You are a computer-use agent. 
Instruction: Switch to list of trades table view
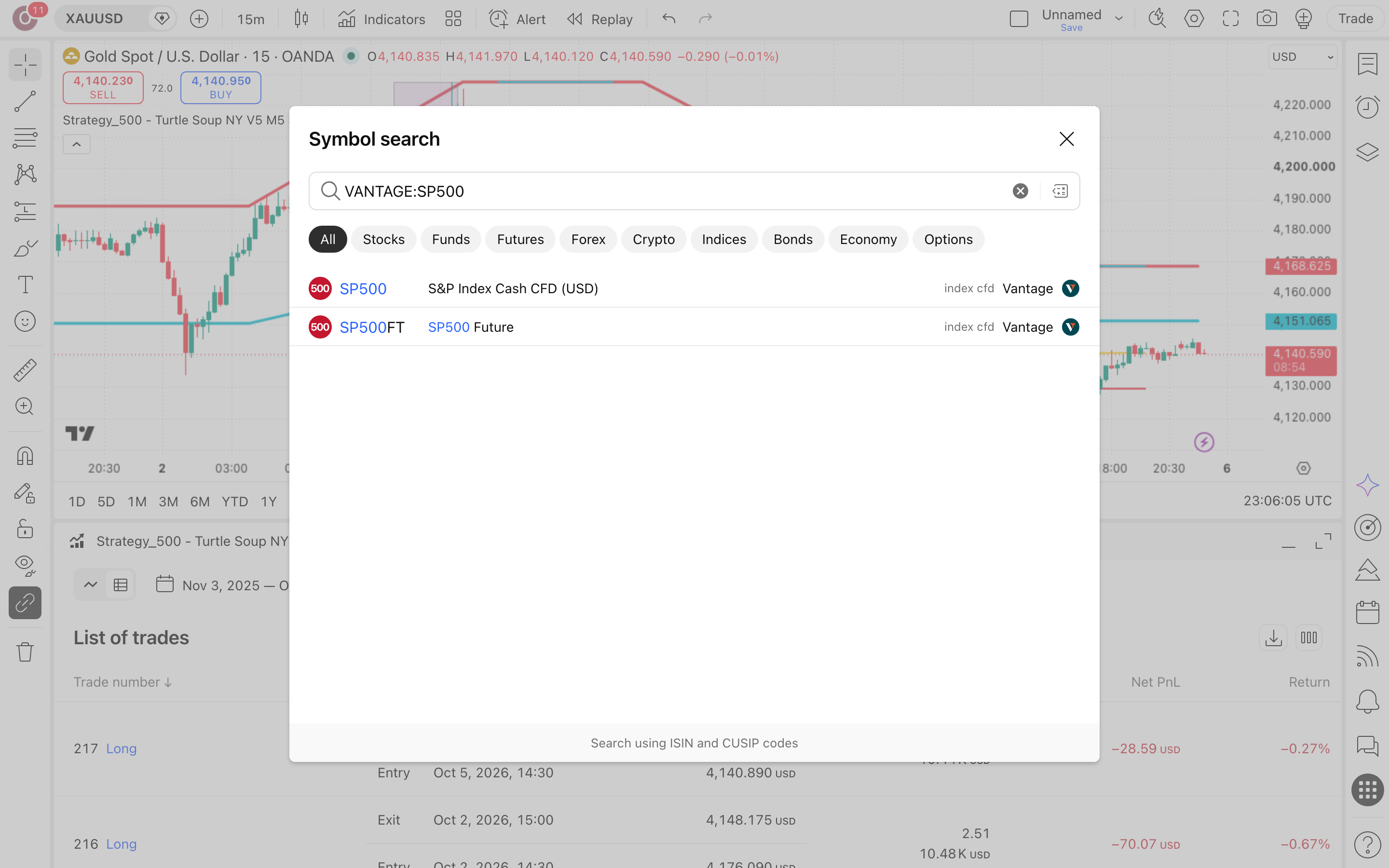120,584
